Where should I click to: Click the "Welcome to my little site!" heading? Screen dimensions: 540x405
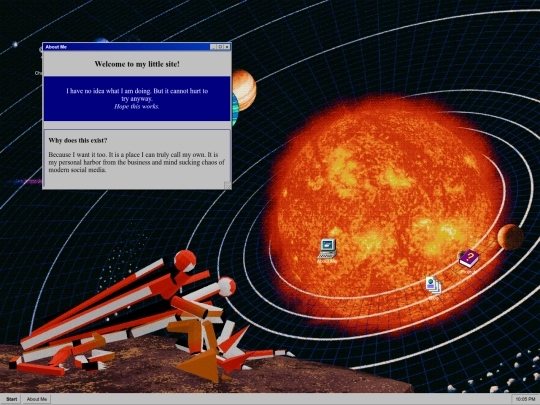[137, 64]
